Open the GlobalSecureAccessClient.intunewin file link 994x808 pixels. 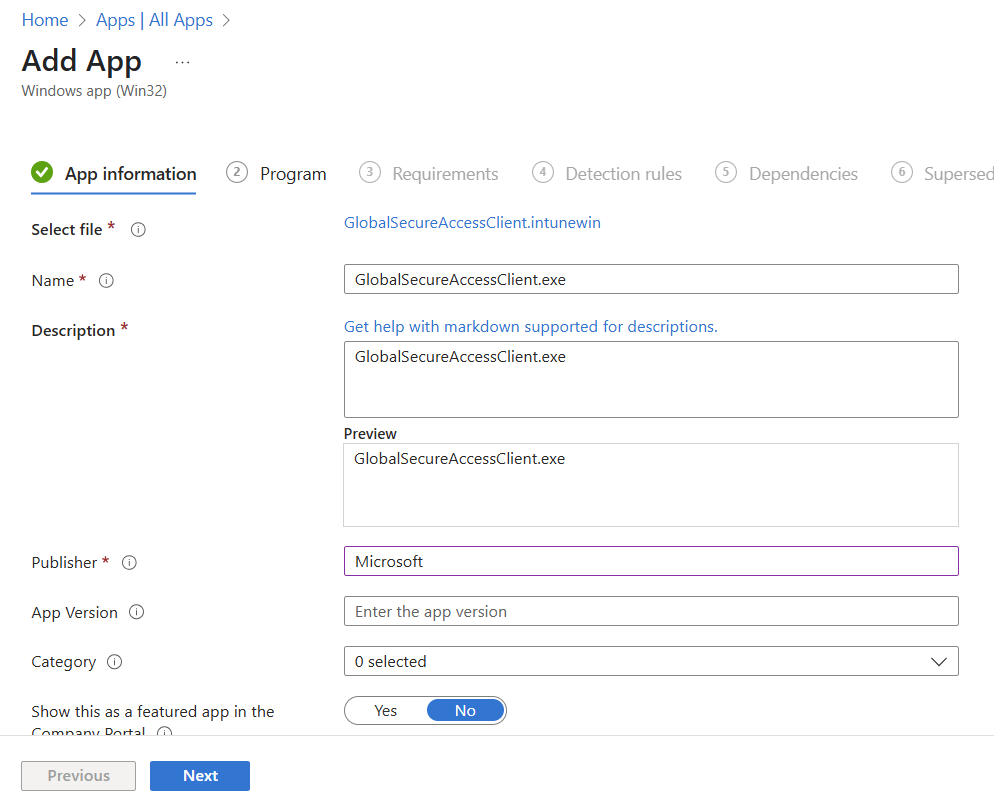coord(472,222)
